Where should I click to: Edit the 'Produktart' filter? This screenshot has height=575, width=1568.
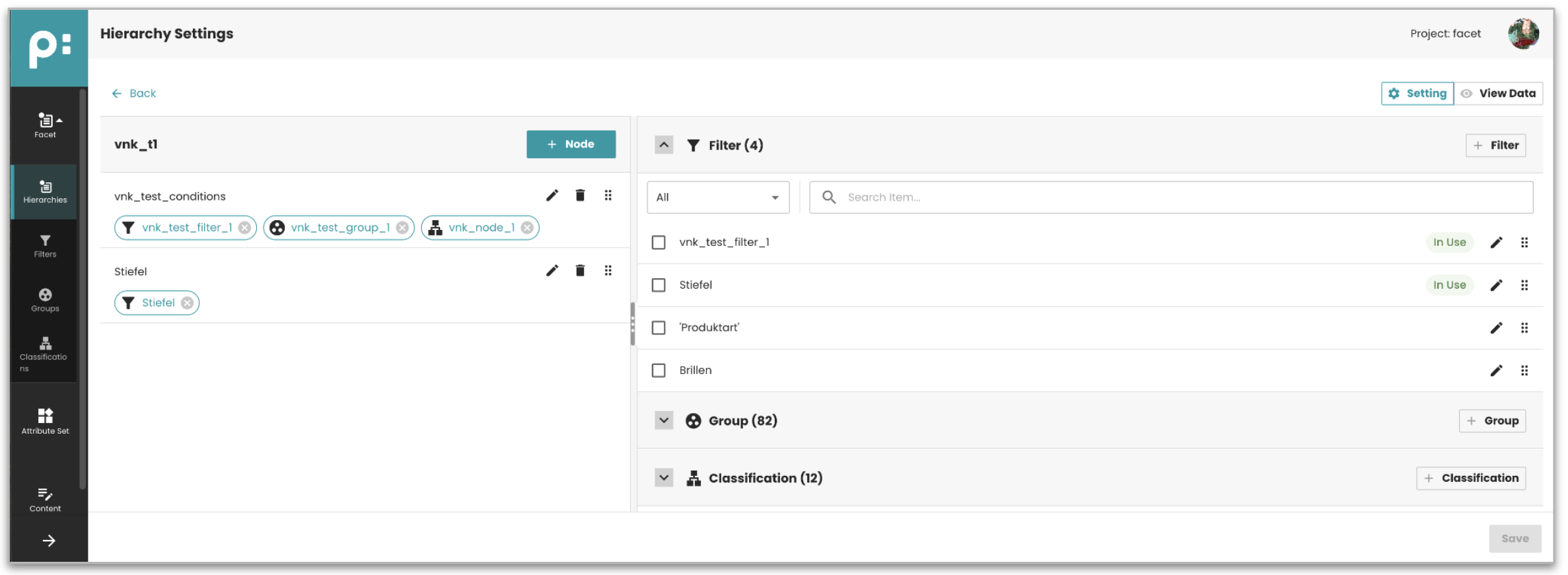[1495, 328]
